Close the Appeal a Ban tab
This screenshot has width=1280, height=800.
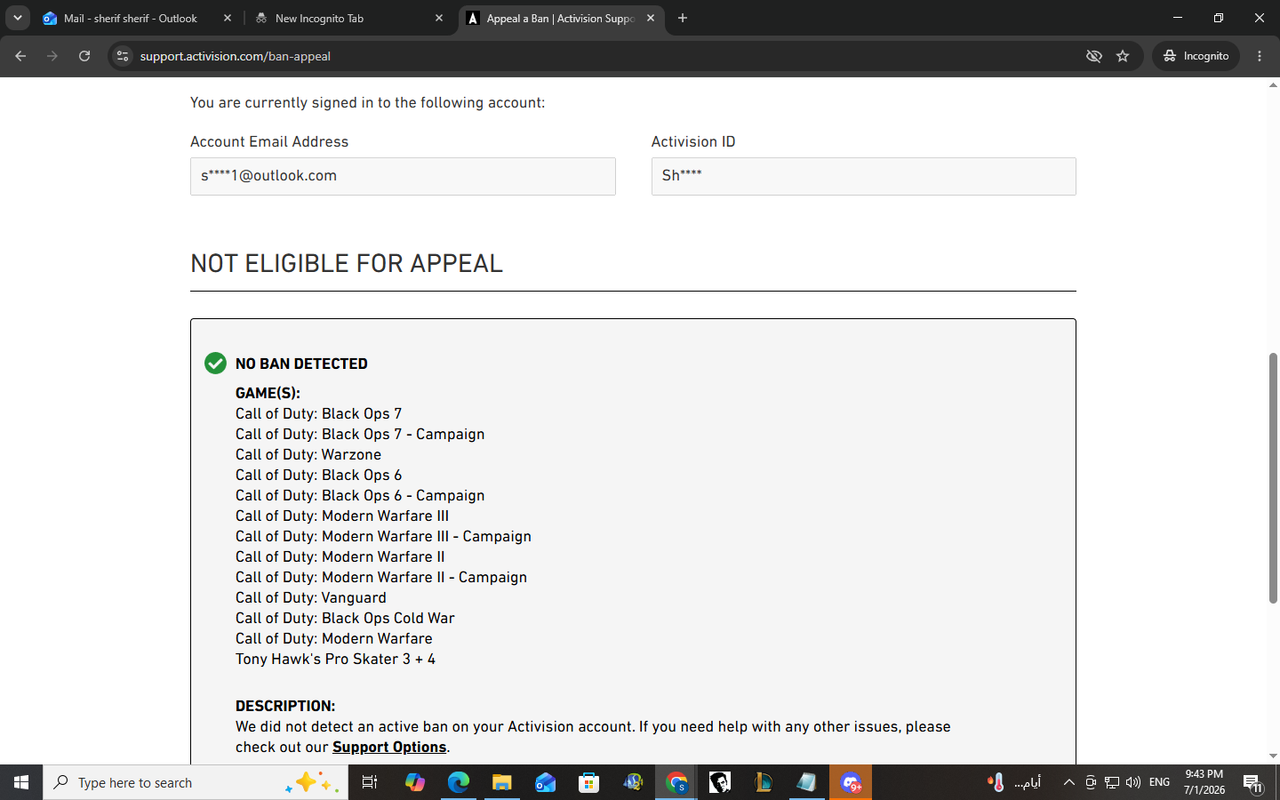pos(651,18)
